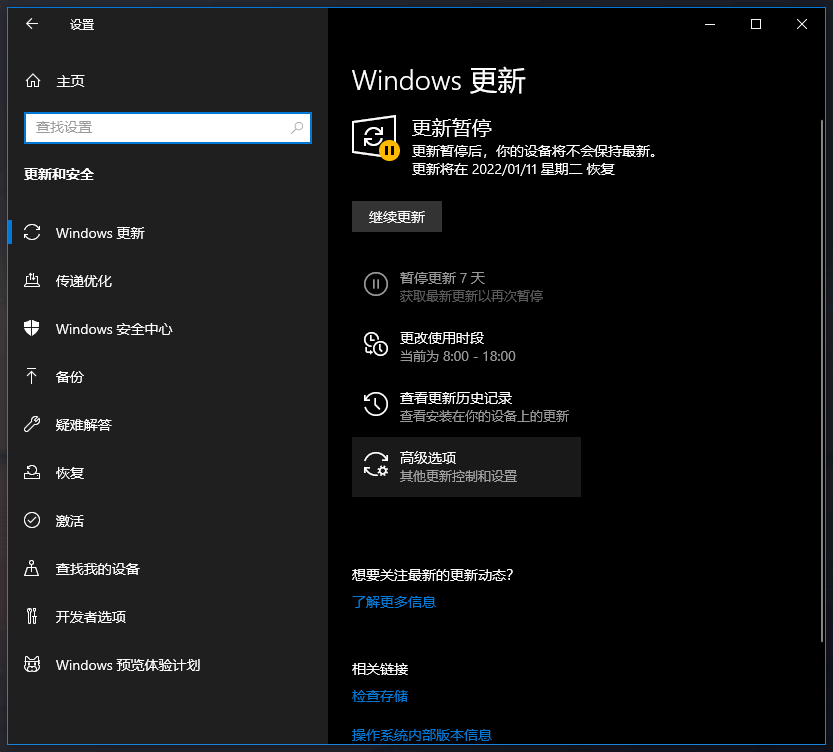Select Windows 更新 in the sidebar
Viewport: 833px width, 752px height.
point(167,233)
